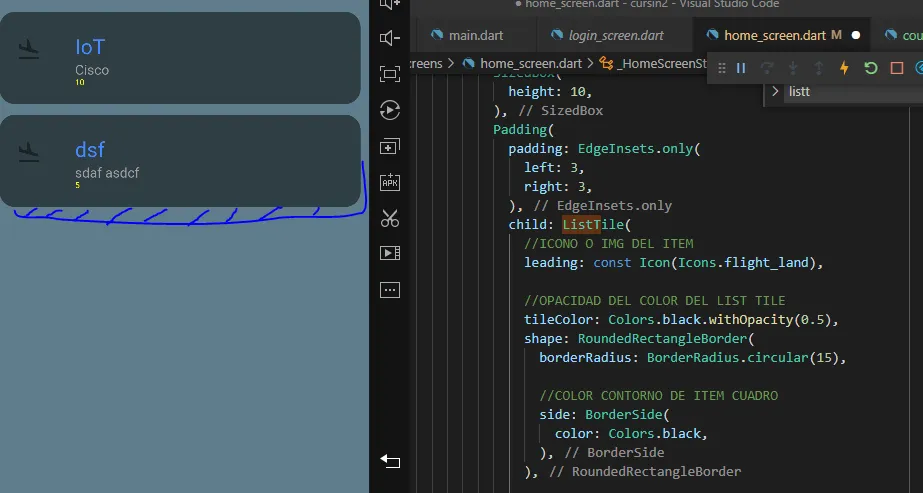This screenshot has height=493, width=923.
Task: Click the green Restart debug icon
Action: (x=871, y=68)
